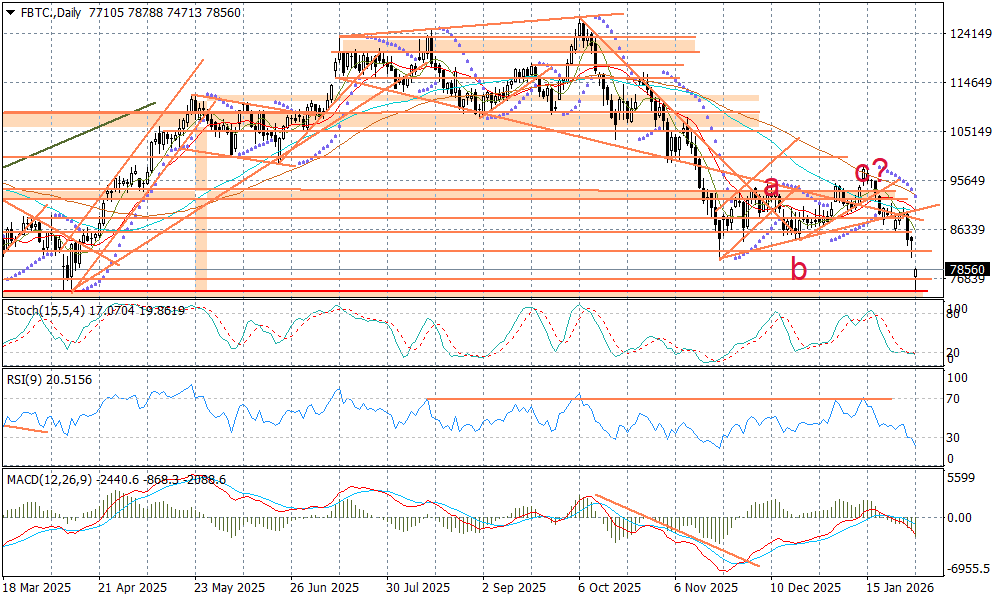Viewport: 1000px width, 600px height.
Task: Click the FBTC.,Daily chart title text
Action: [58, 9]
